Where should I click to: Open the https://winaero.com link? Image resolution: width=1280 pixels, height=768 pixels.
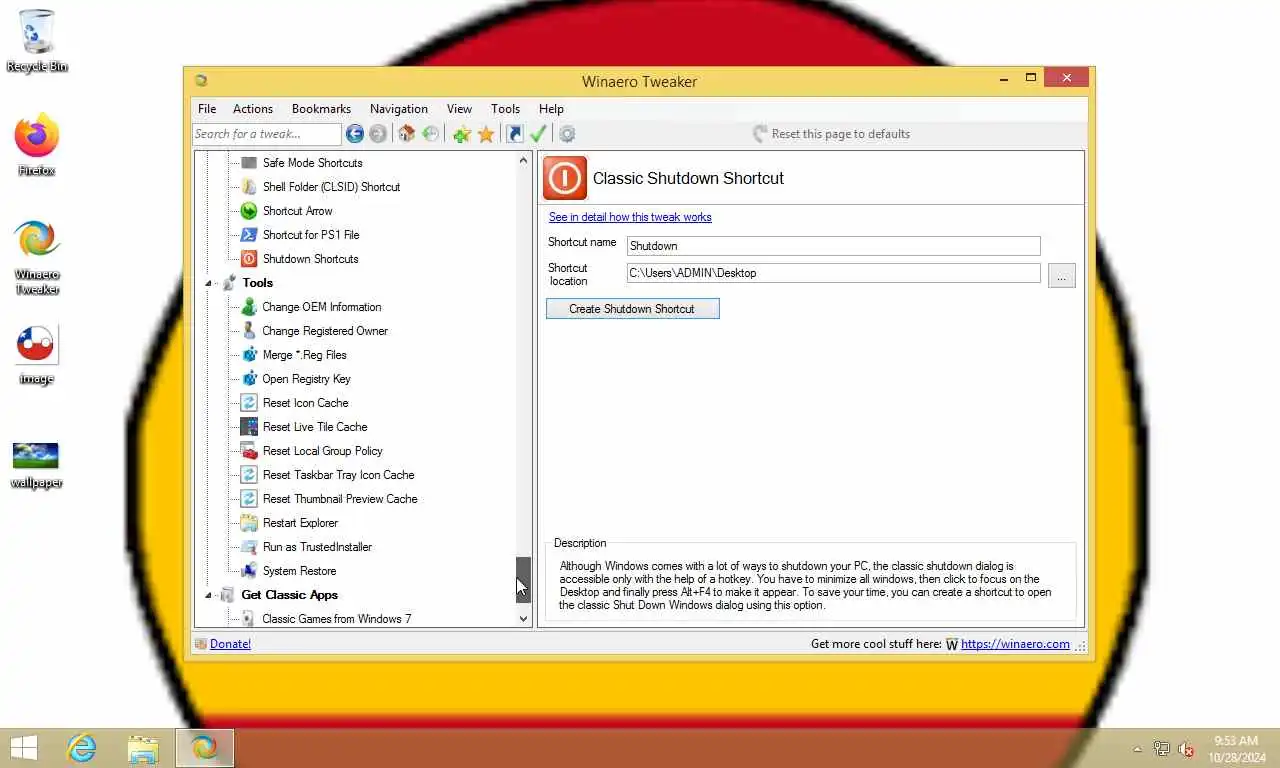click(x=1015, y=644)
